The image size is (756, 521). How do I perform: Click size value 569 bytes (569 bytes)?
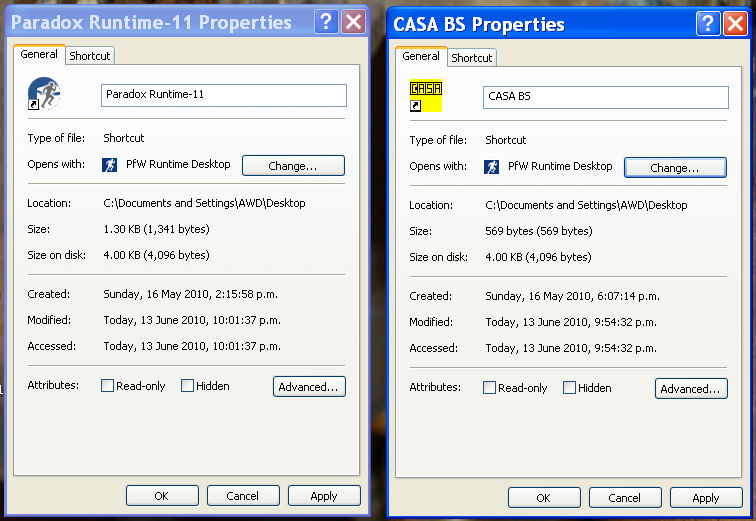(539, 231)
